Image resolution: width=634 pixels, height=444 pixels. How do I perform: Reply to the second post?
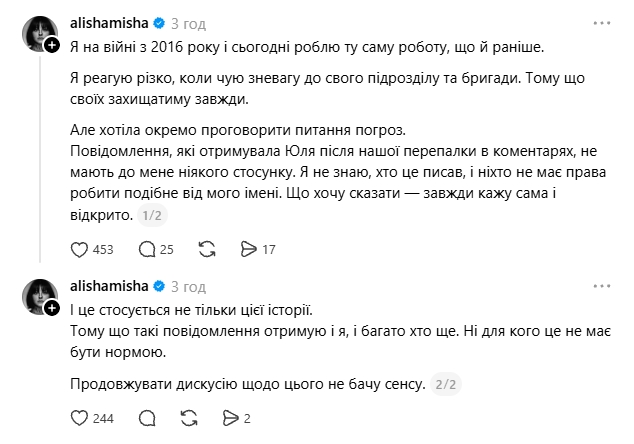(x=147, y=418)
